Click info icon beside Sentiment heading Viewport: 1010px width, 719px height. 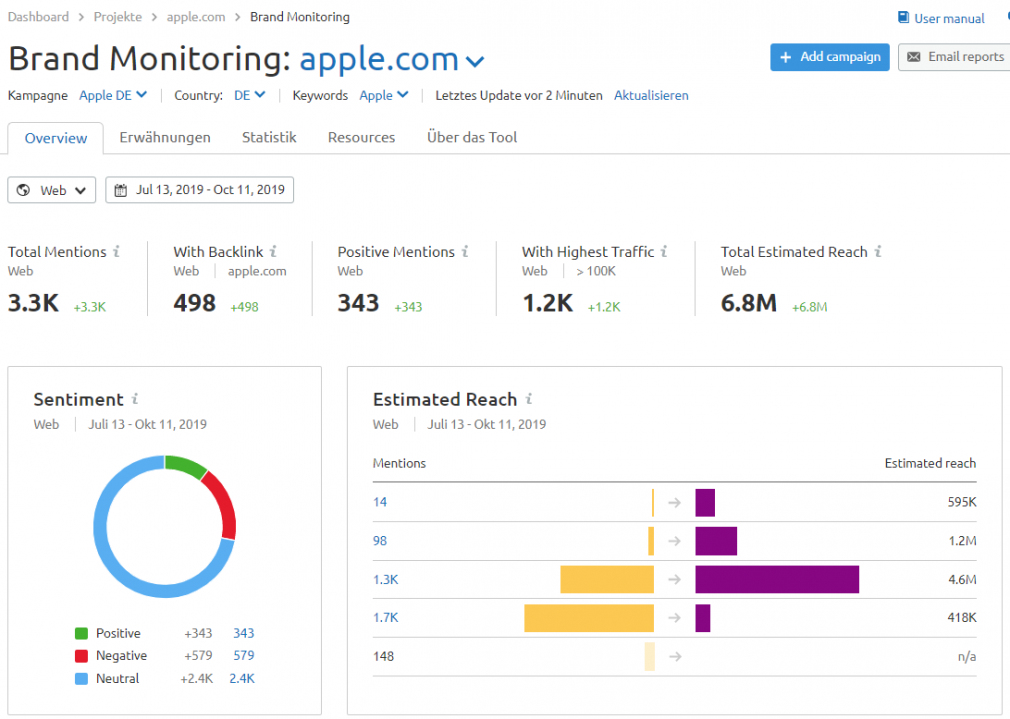pyautogui.click(x=135, y=399)
